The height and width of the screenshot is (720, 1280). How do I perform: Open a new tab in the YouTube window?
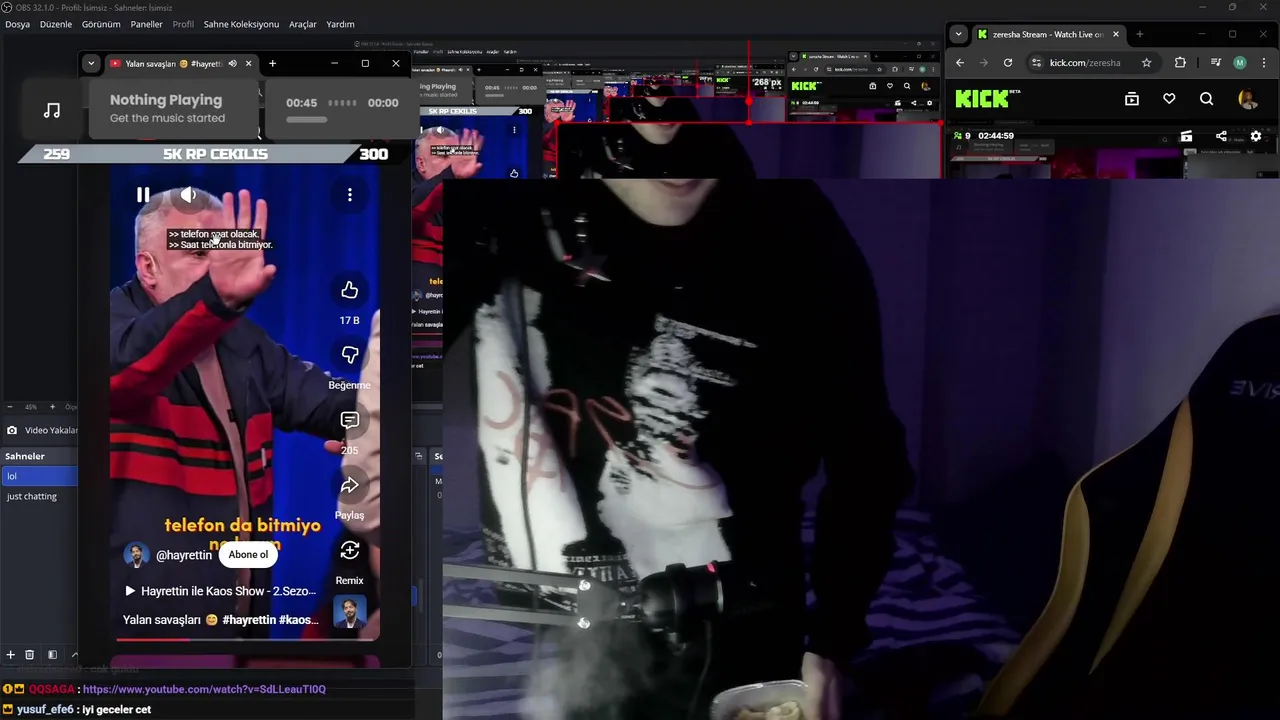click(272, 64)
